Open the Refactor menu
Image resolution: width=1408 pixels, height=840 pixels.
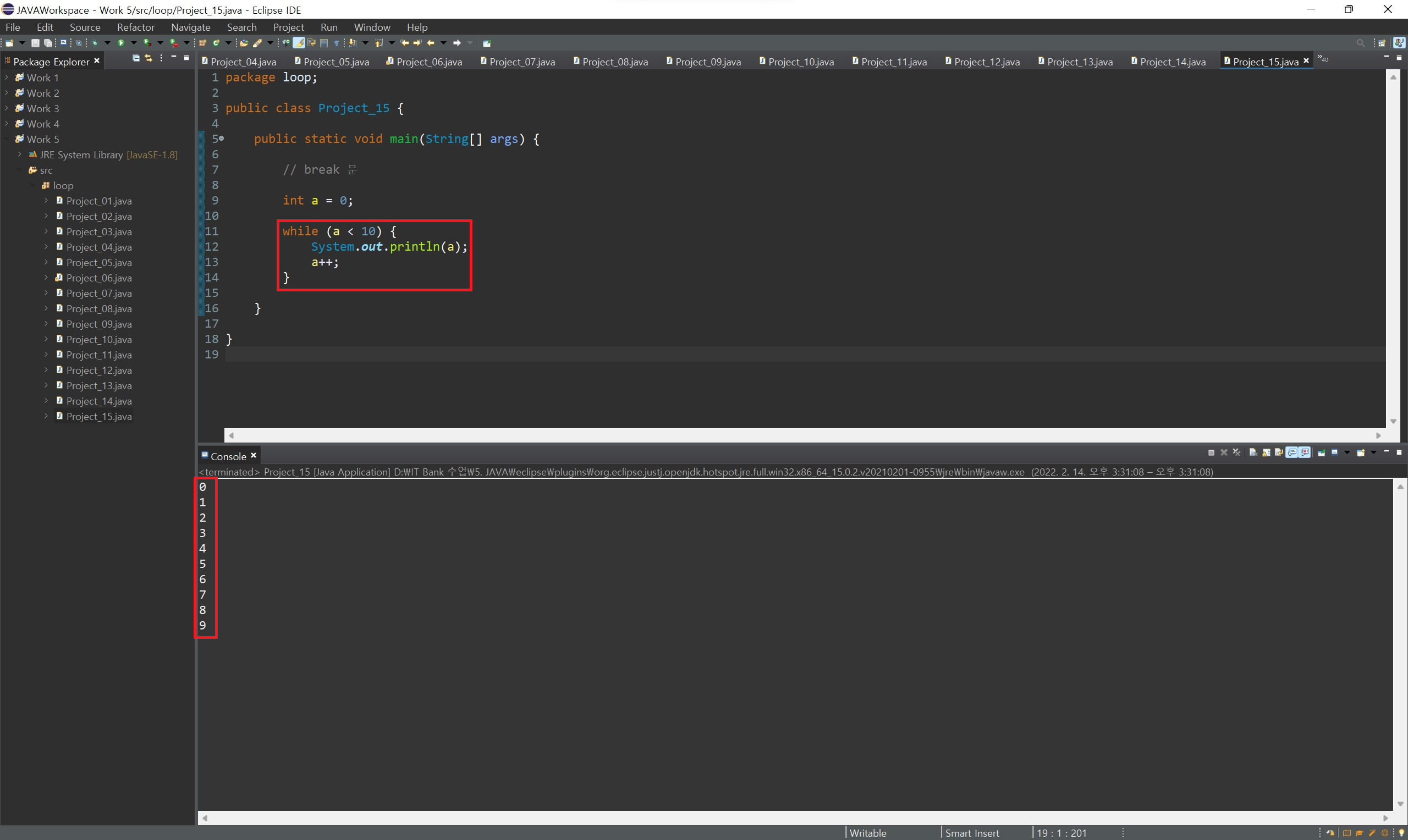pos(135,27)
